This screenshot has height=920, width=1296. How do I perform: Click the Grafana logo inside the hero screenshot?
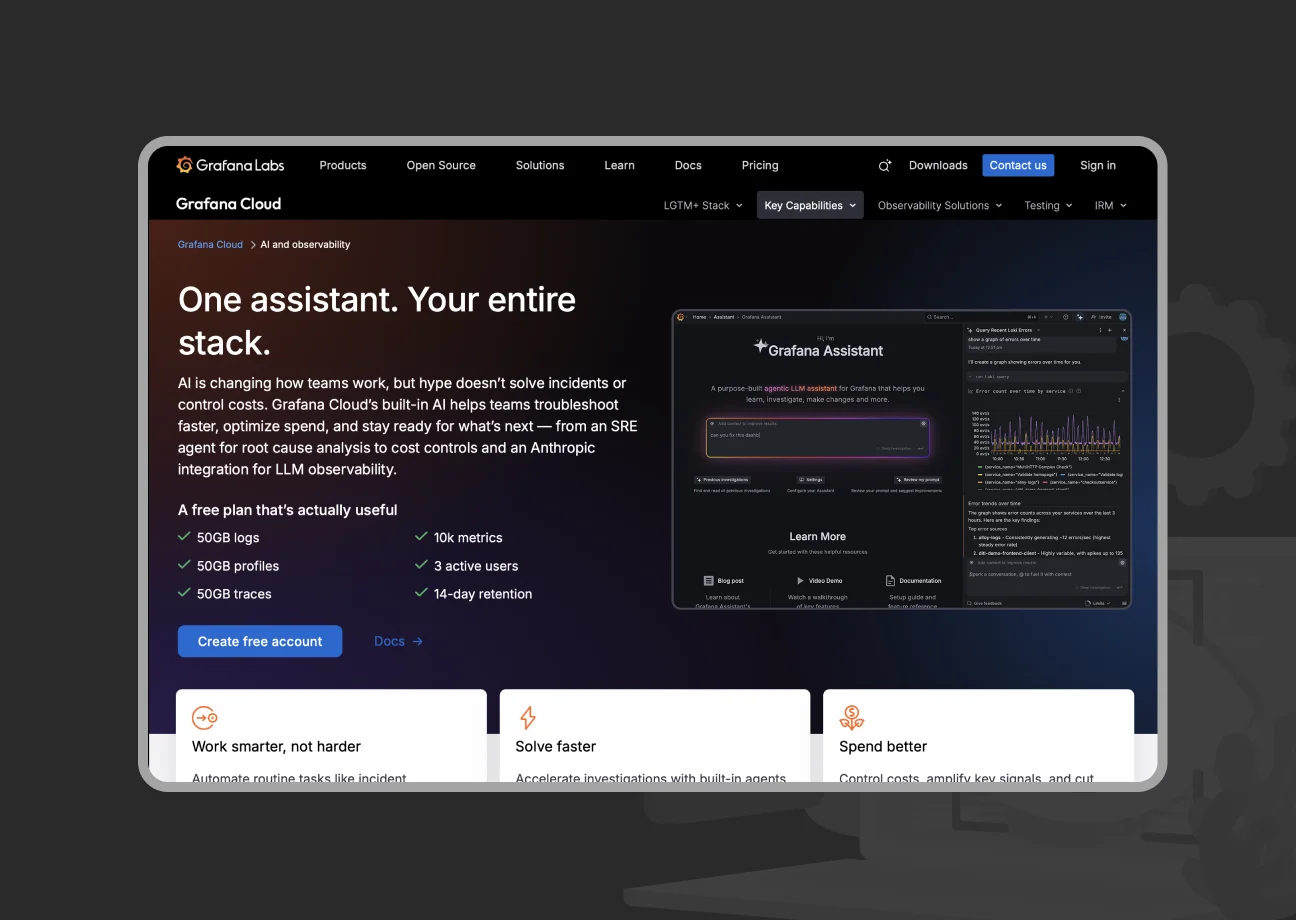[681, 317]
